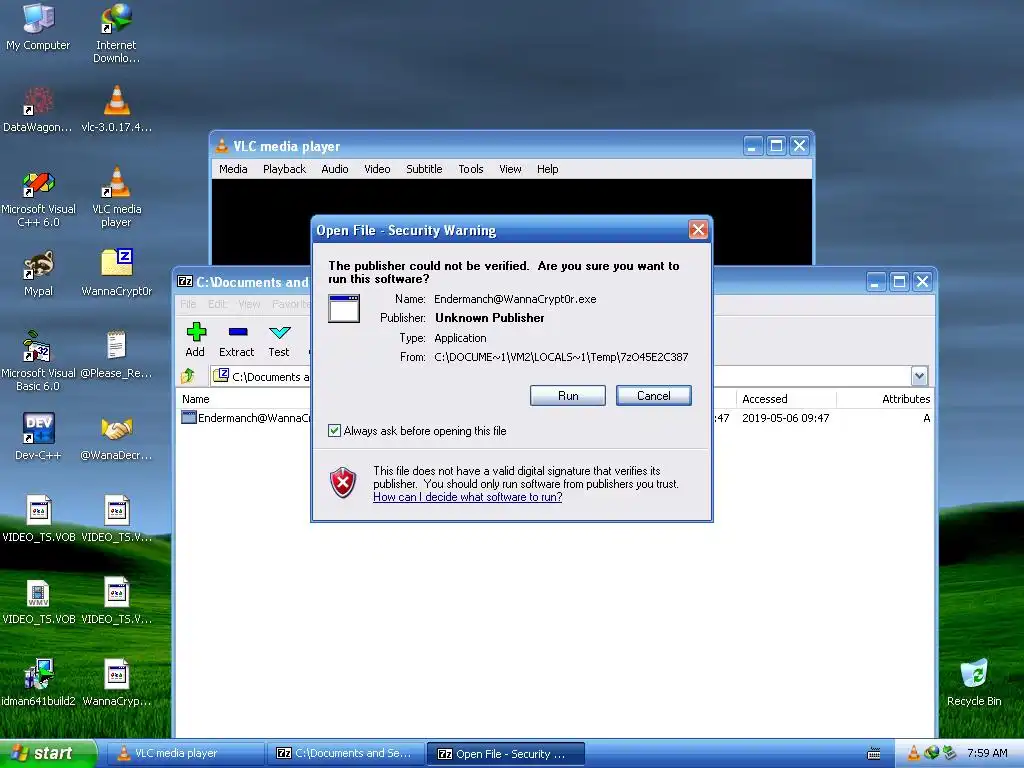The width and height of the screenshot is (1024, 768).
Task: Open Internet Download Manager desktop shortcut
Action: tap(116, 33)
